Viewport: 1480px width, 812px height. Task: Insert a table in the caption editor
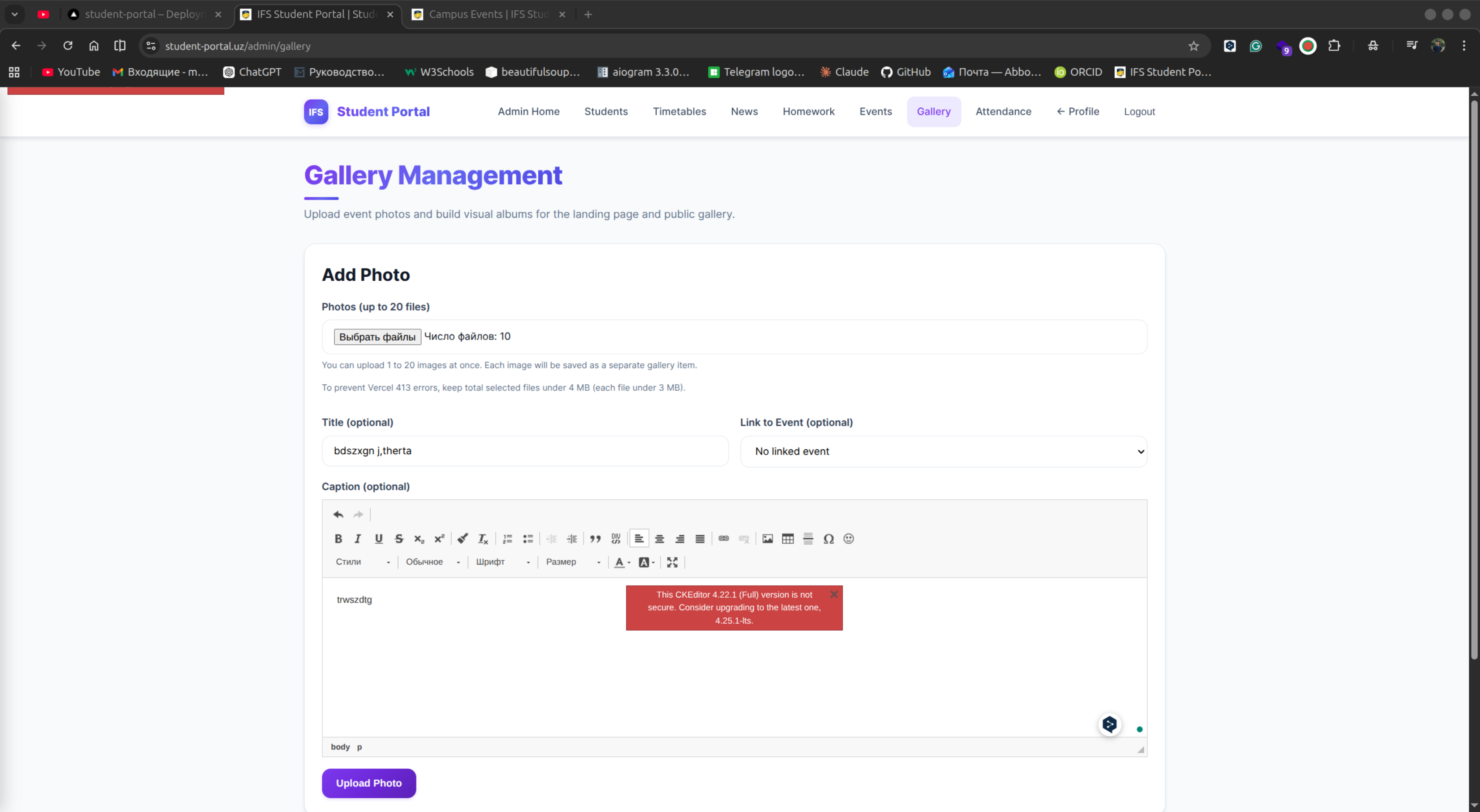click(x=788, y=539)
